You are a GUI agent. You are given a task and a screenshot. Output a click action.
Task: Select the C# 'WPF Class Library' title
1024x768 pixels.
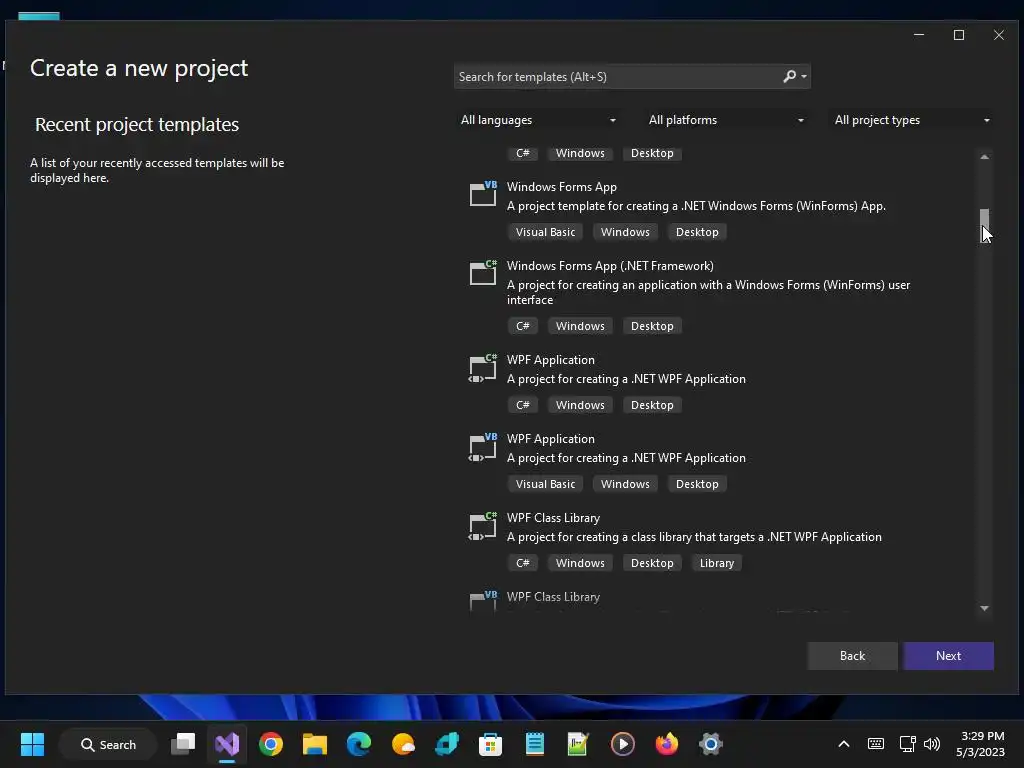[553, 518]
